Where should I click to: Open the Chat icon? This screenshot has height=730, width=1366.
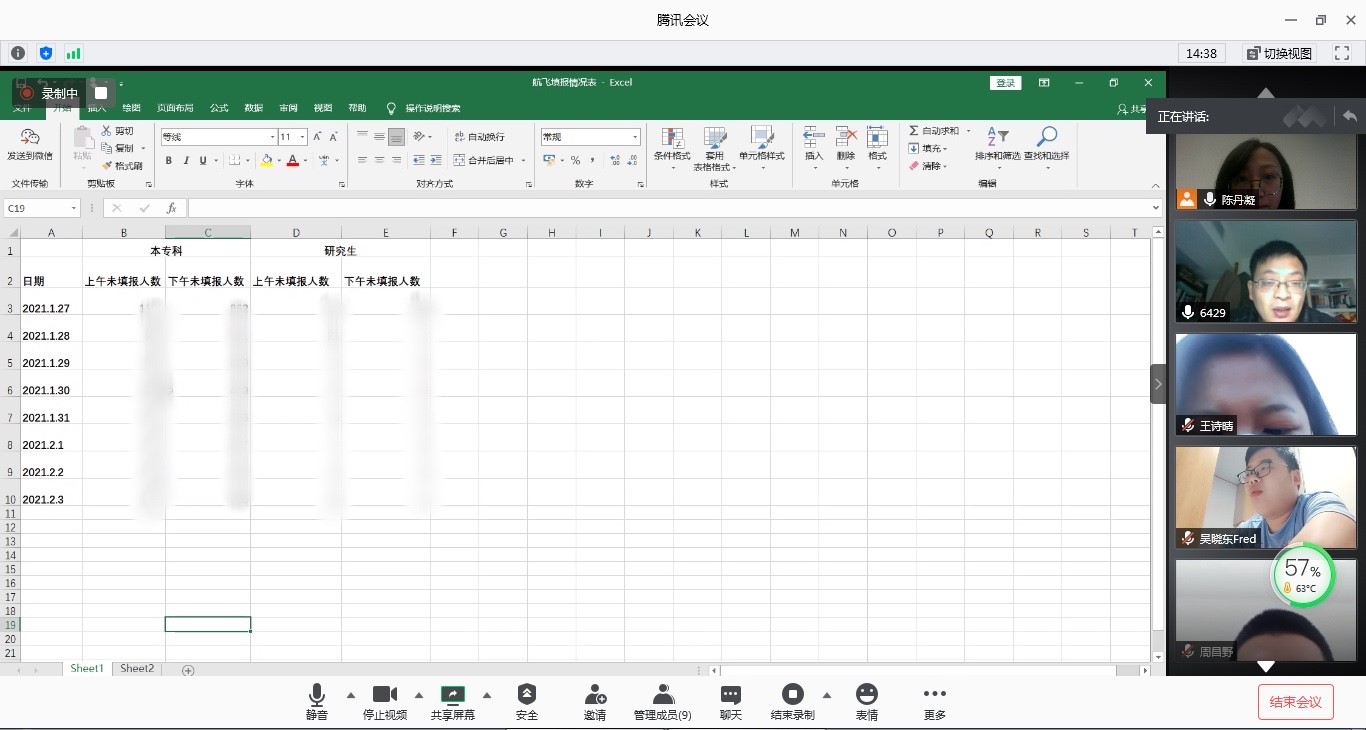pyautogui.click(x=731, y=695)
